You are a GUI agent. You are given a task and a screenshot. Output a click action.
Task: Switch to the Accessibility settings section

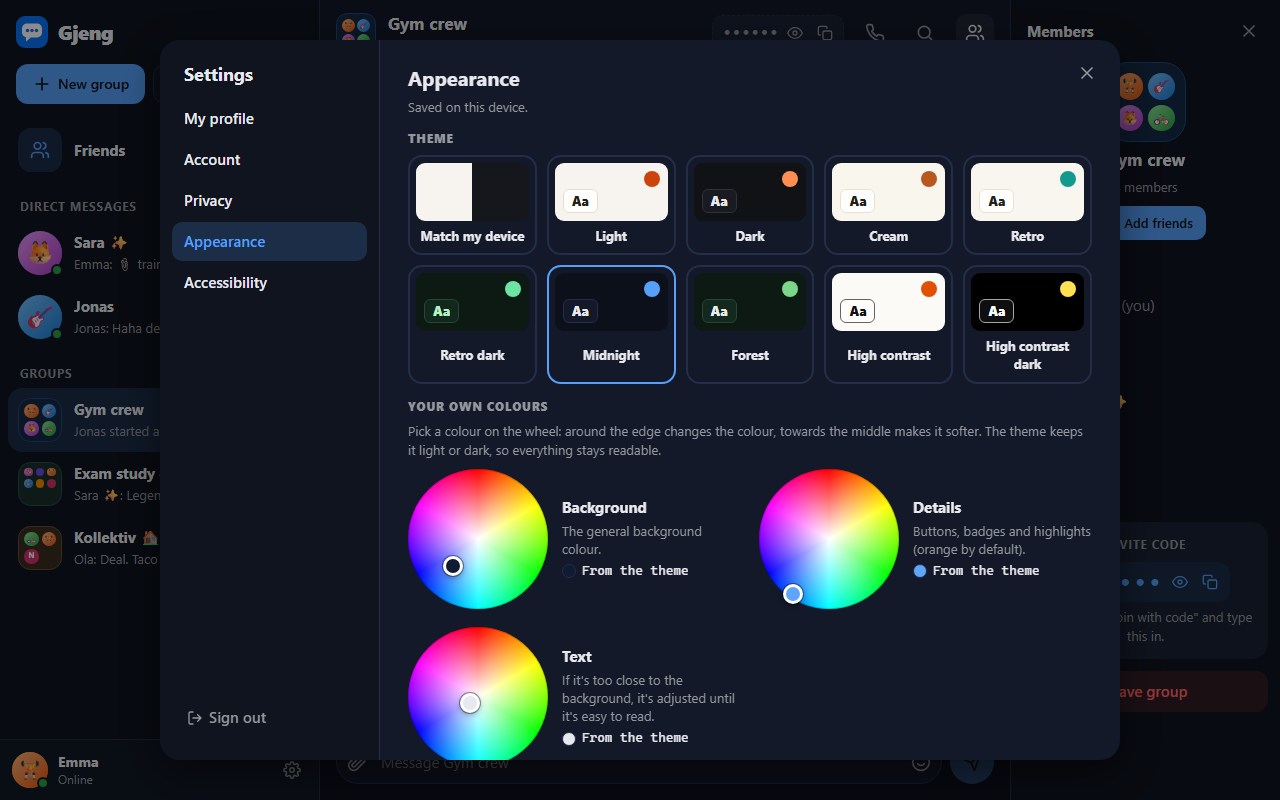click(x=269, y=283)
